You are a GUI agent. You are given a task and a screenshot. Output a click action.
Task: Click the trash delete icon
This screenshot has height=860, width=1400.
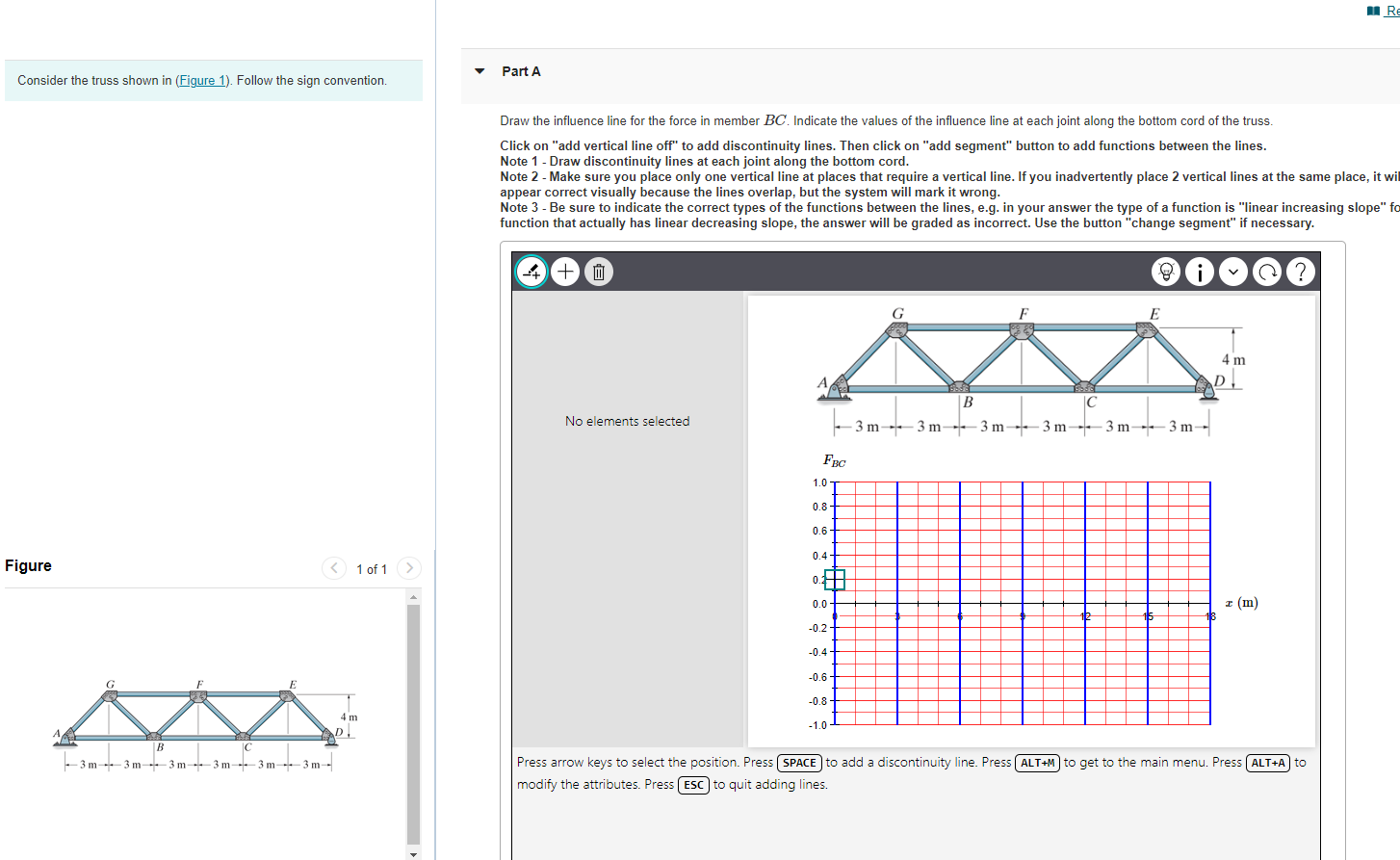click(x=598, y=271)
